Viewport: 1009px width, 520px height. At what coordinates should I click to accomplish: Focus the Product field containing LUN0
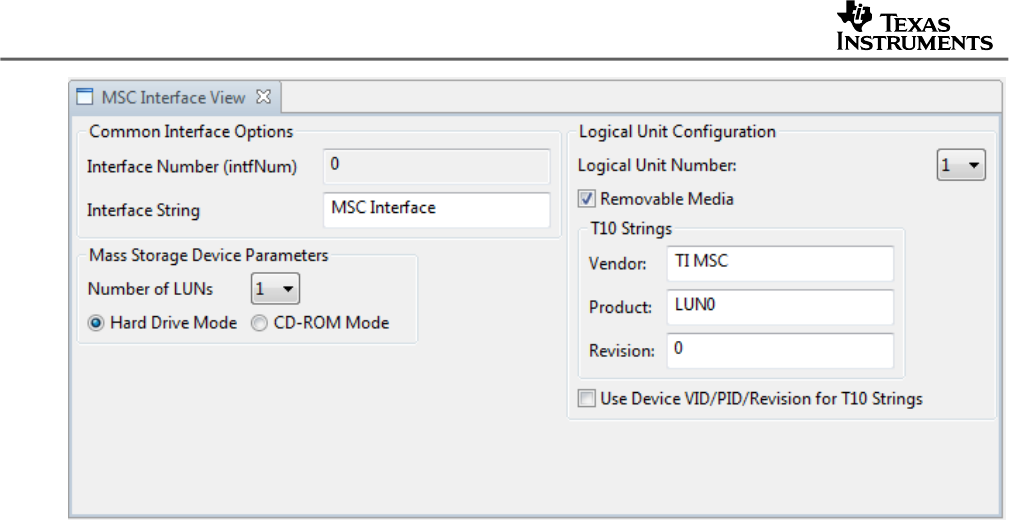779,307
